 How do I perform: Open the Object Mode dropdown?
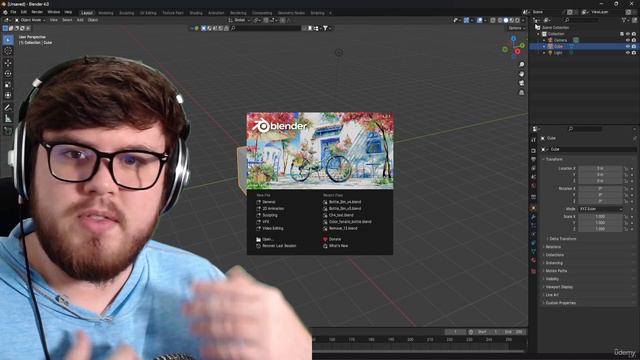30,20
